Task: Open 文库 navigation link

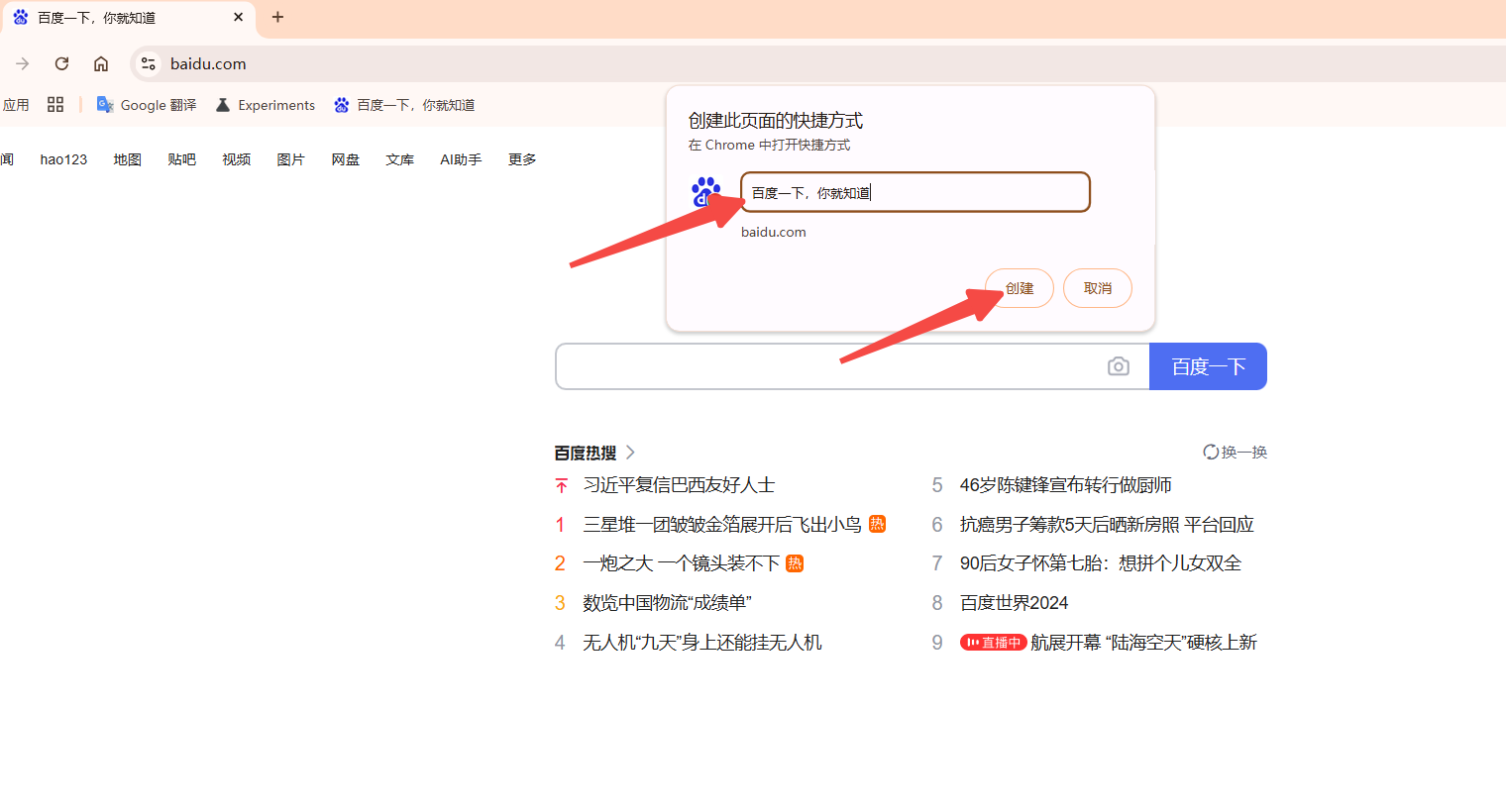Action: click(x=399, y=159)
